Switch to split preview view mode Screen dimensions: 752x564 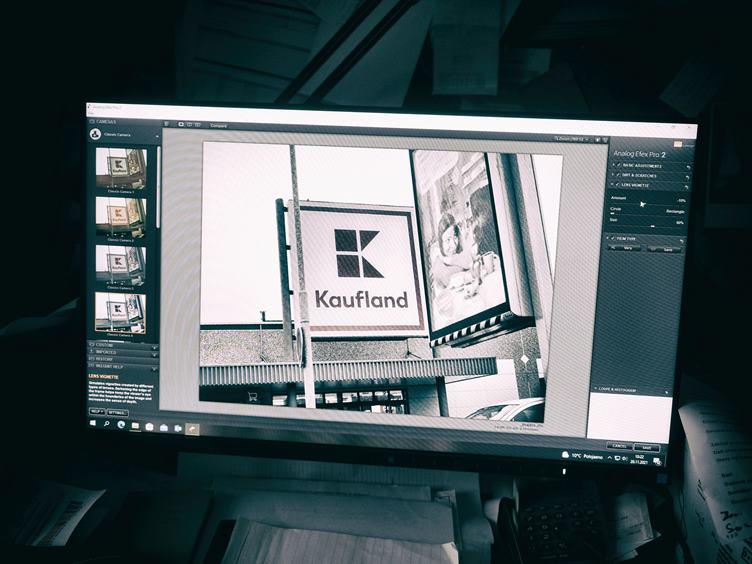coord(189,125)
